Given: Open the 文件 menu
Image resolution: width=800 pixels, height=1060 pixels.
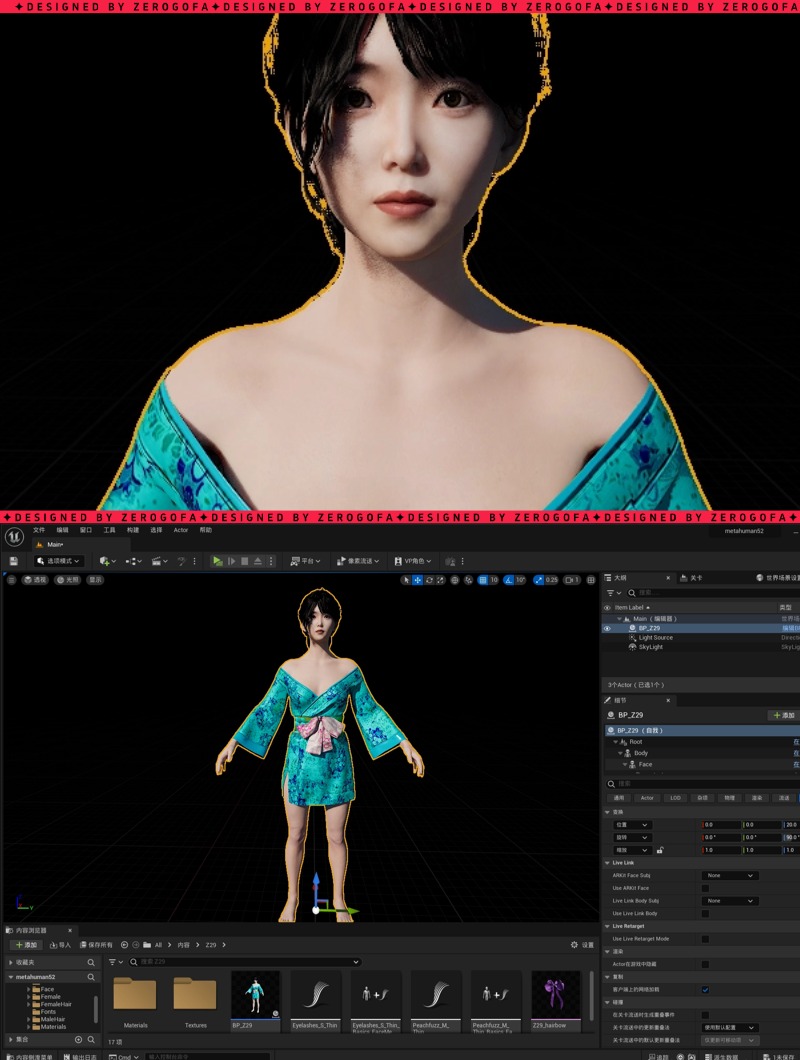Looking at the screenshot, I should [39, 530].
